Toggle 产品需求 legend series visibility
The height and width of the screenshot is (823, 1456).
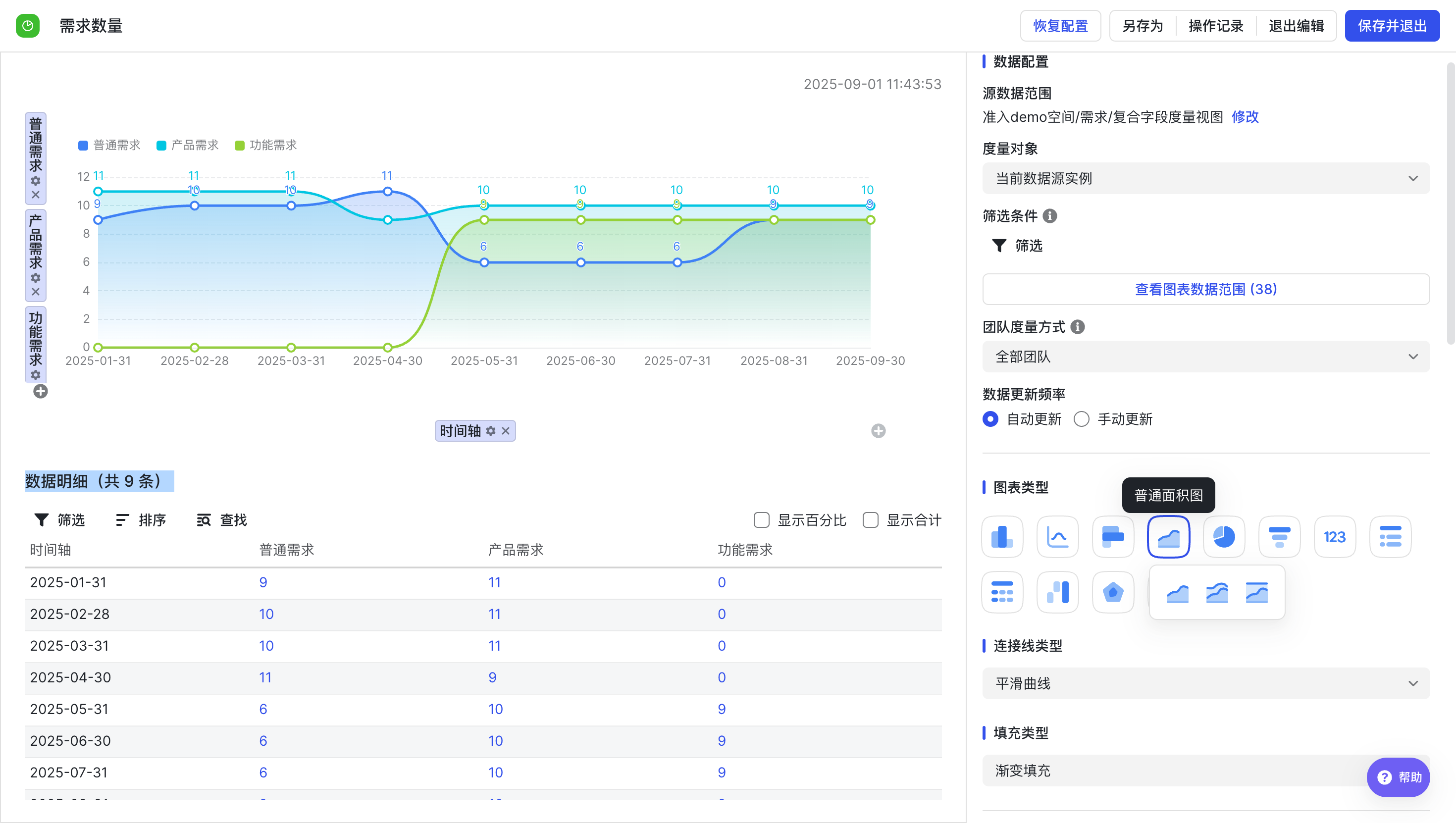click(187, 145)
